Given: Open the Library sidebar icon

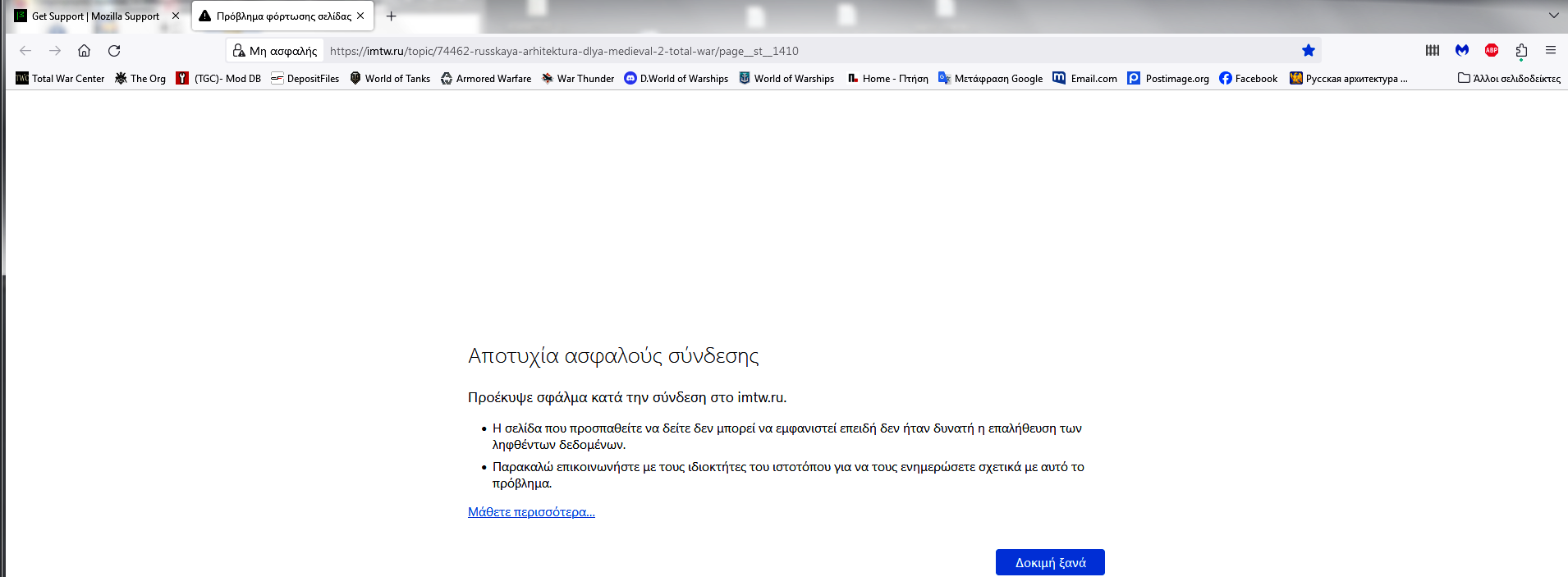Looking at the screenshot, I should 1433,51.
